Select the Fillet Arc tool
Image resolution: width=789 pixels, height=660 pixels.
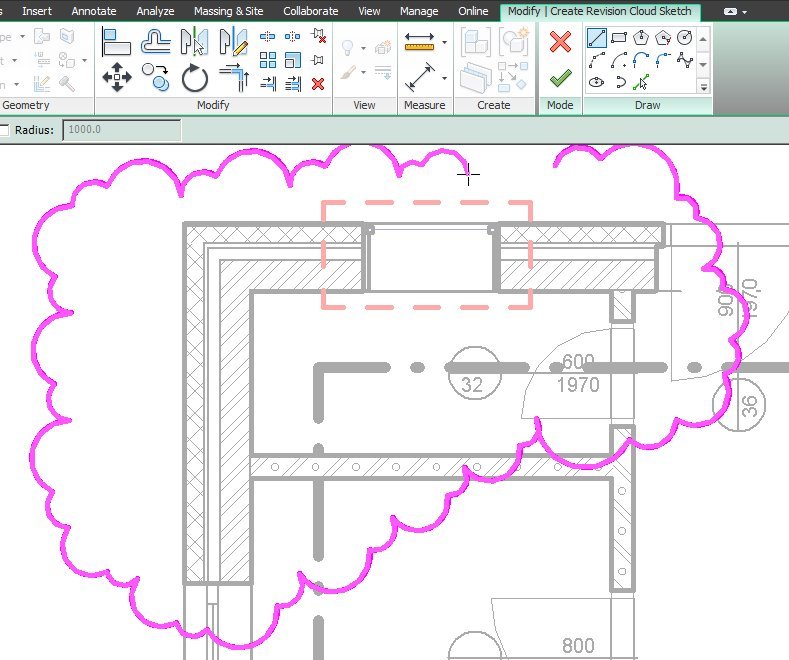coord(663,60)
